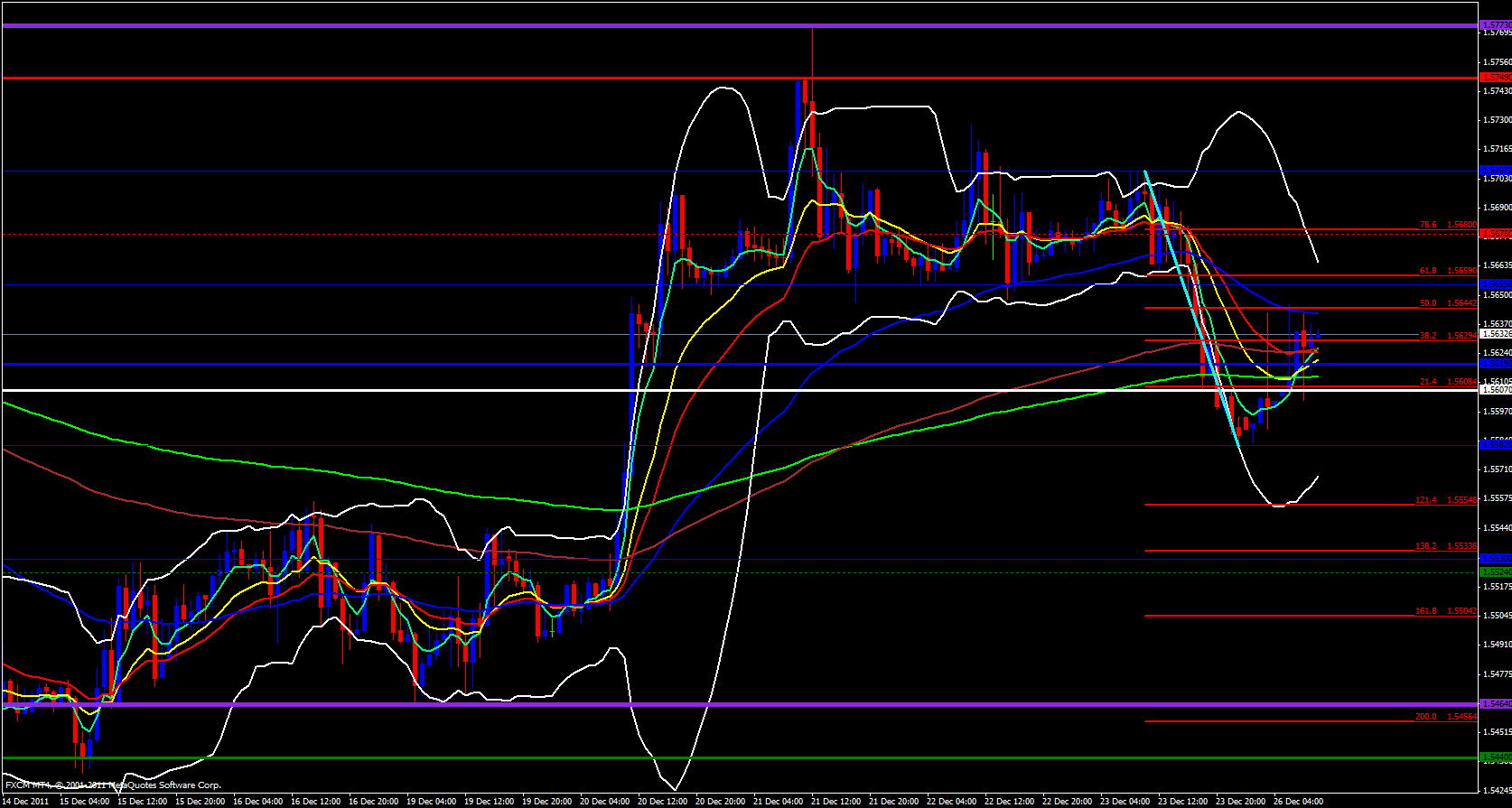The width and height of the screenshot is (1512, 808).
Task: Select the Fibonacci 50.0 level label
Action: coord(1448,303)
